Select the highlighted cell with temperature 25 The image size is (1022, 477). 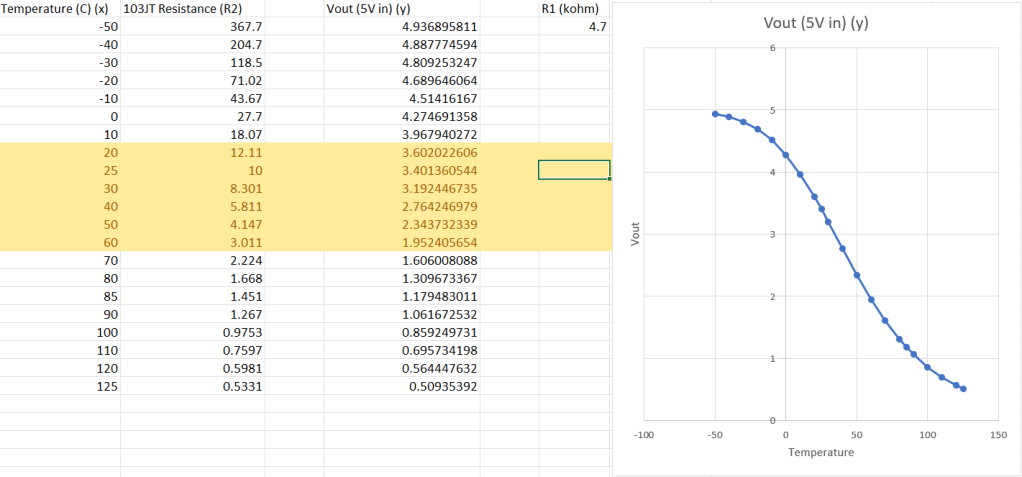(x=60, y=170)
